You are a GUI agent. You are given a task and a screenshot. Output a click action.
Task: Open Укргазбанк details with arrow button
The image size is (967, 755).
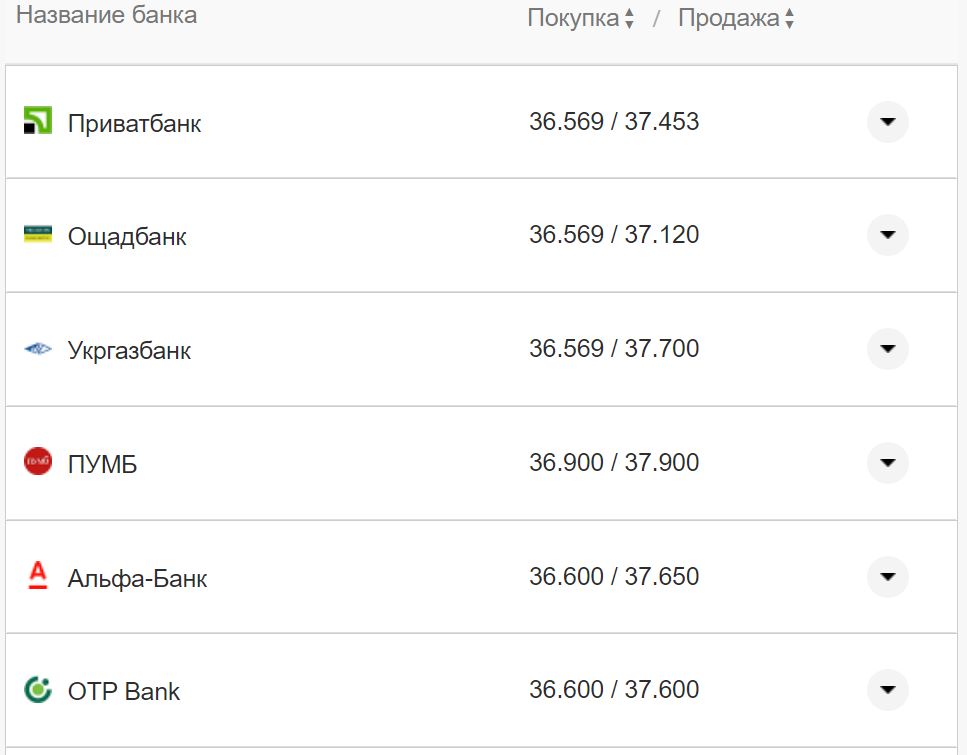click(887, 349)
